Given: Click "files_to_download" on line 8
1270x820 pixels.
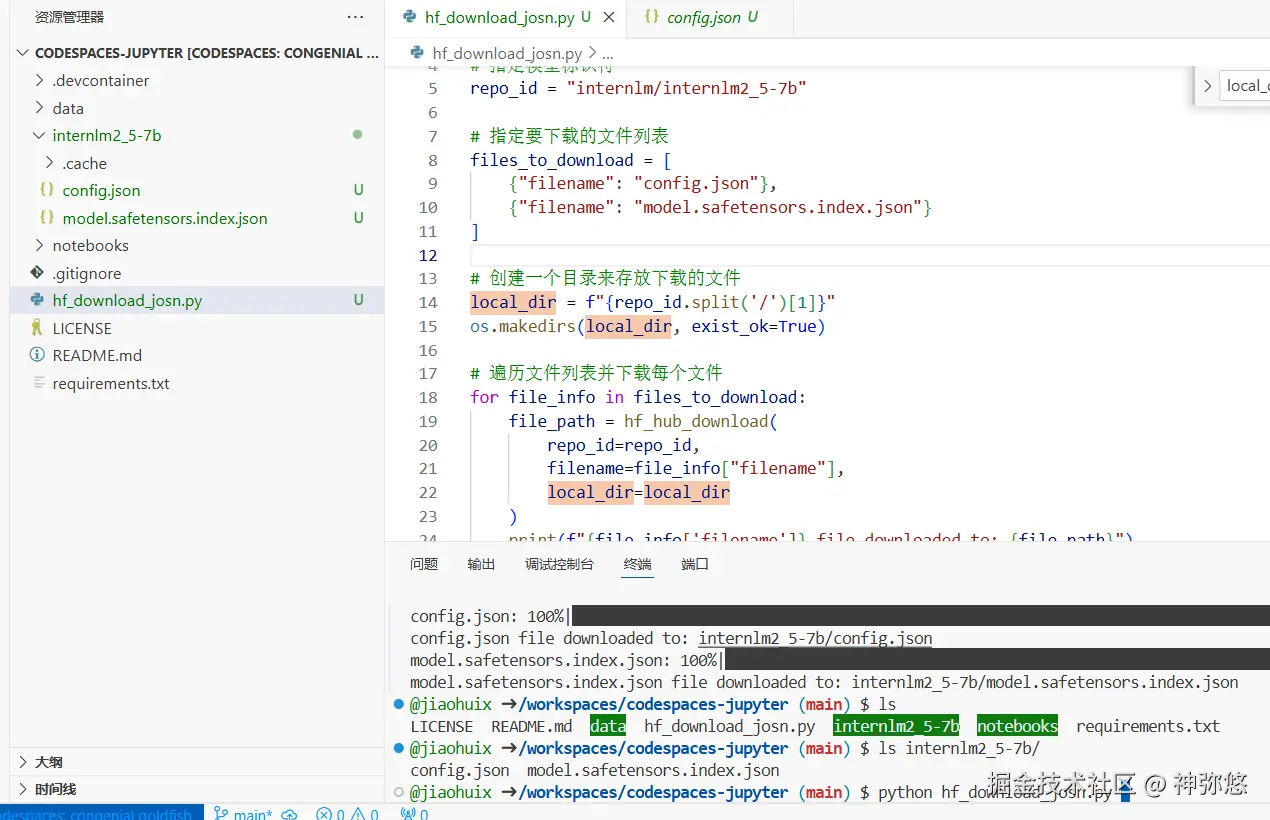Looking at the screenshot, I should click(552, 160).
